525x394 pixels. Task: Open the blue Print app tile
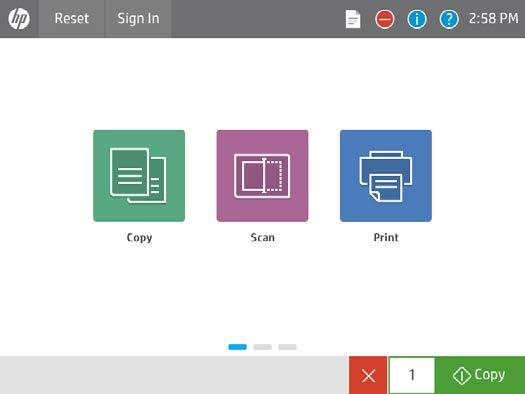[x=386, y=176]
